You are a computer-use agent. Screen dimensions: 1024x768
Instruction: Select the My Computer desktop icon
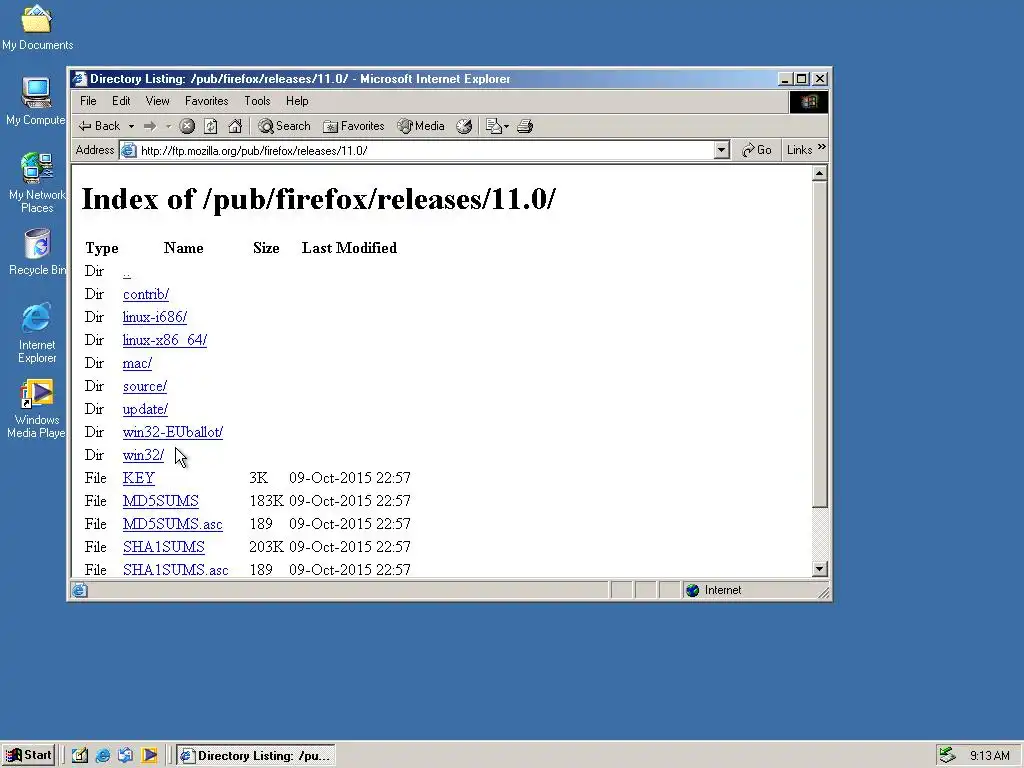coord(37,102)
